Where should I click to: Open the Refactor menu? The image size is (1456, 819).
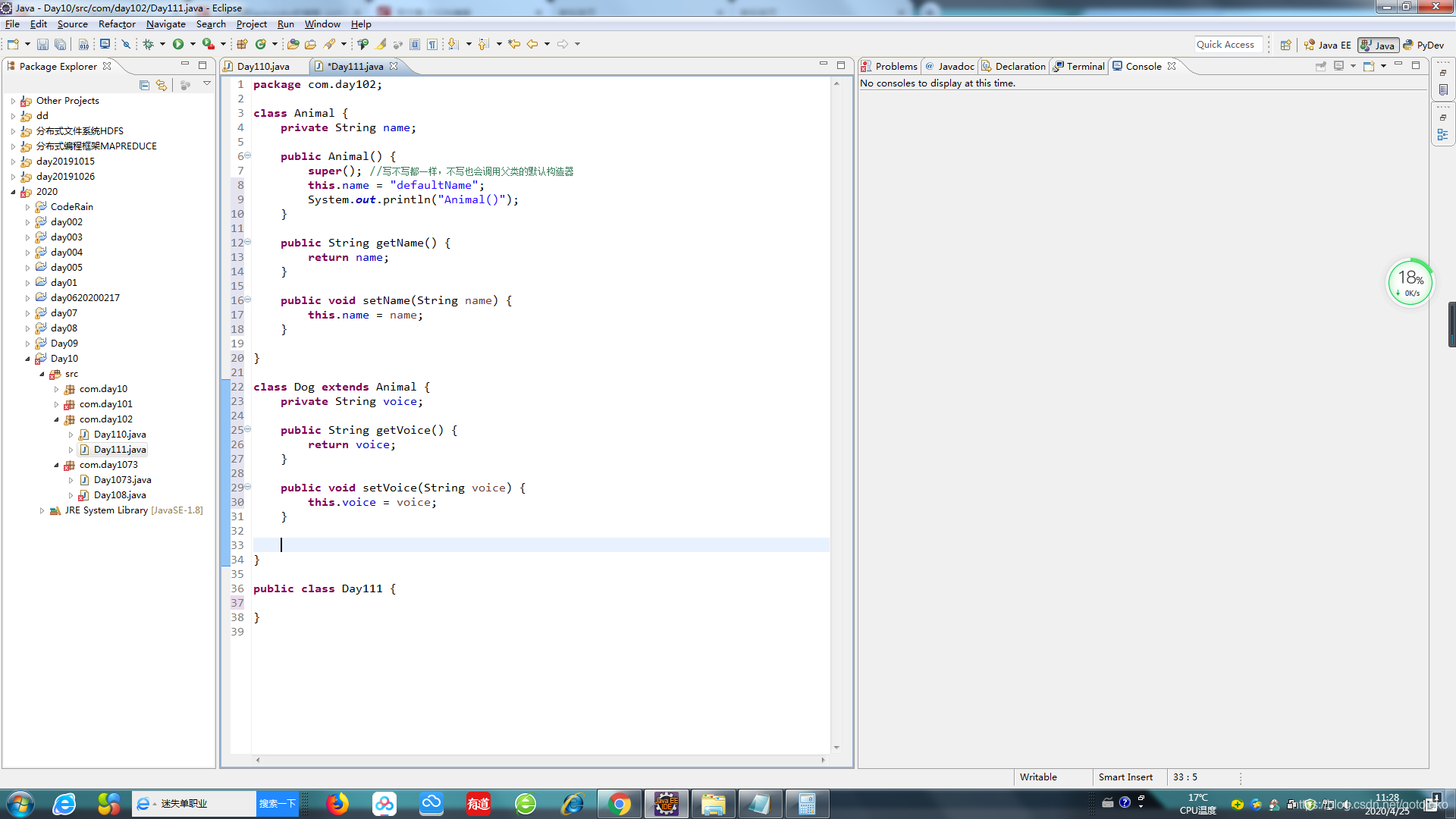pyautogui.click(x=117, y=24)
